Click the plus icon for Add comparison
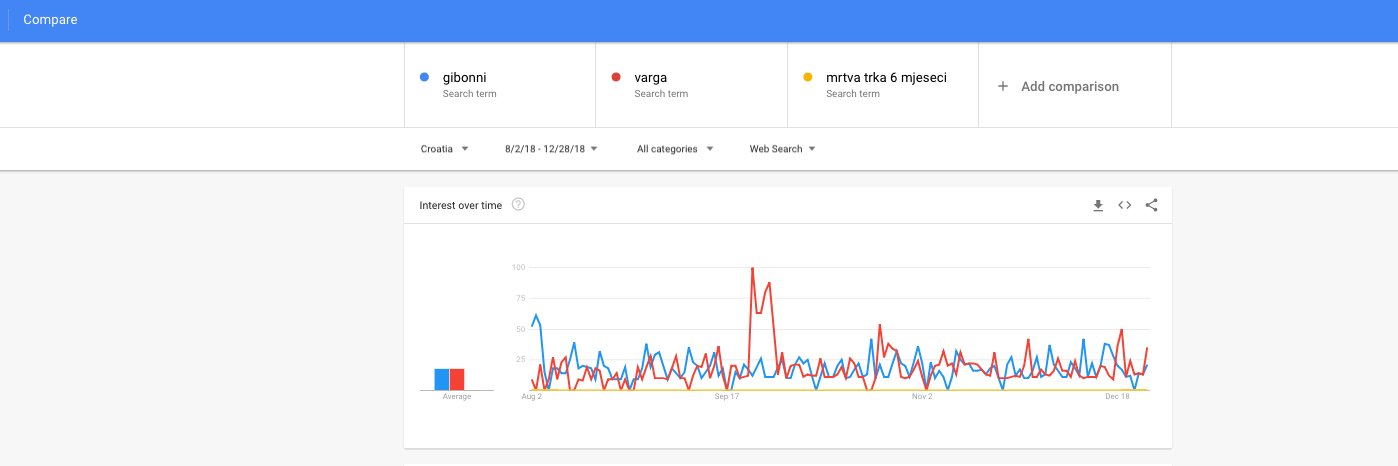 pyautogui.click(x=1003, y=86)
